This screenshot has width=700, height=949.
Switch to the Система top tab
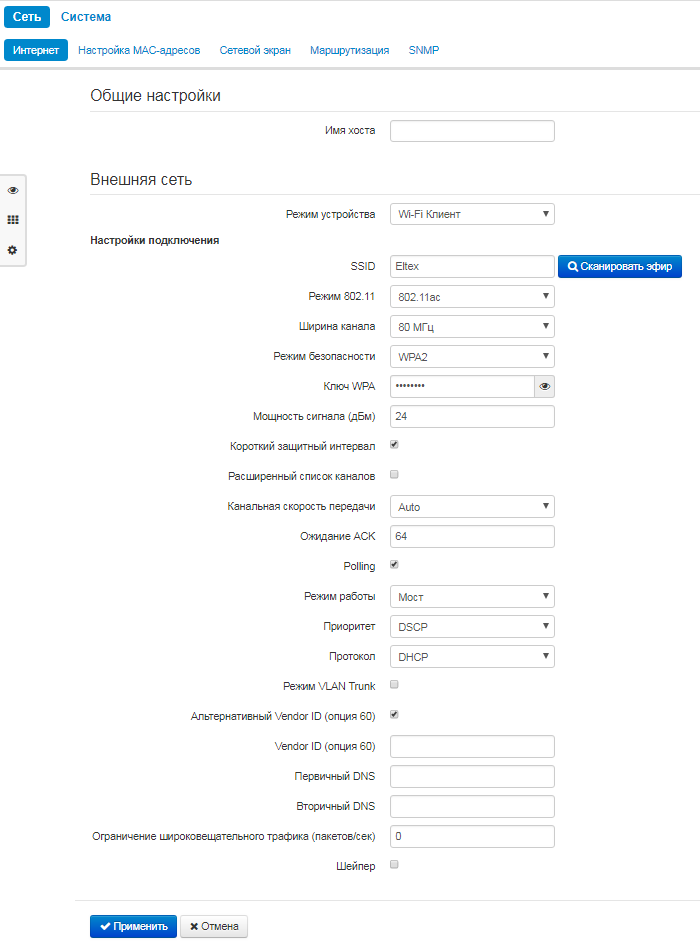(x=86, y=17)
